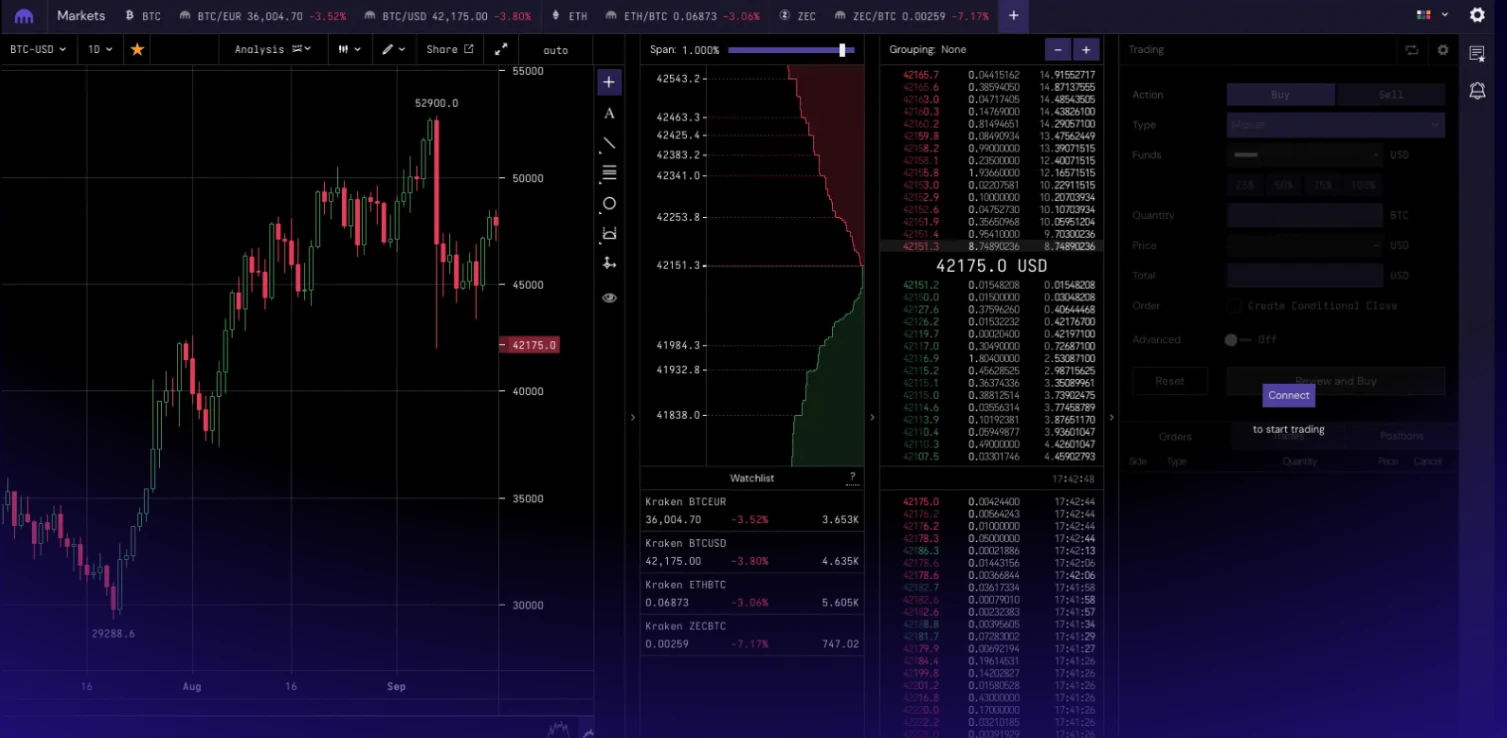This screenshot has width=1507, height=738.
Task: Select the text annotation tool on chart sidebar
Action: (608, 113)
